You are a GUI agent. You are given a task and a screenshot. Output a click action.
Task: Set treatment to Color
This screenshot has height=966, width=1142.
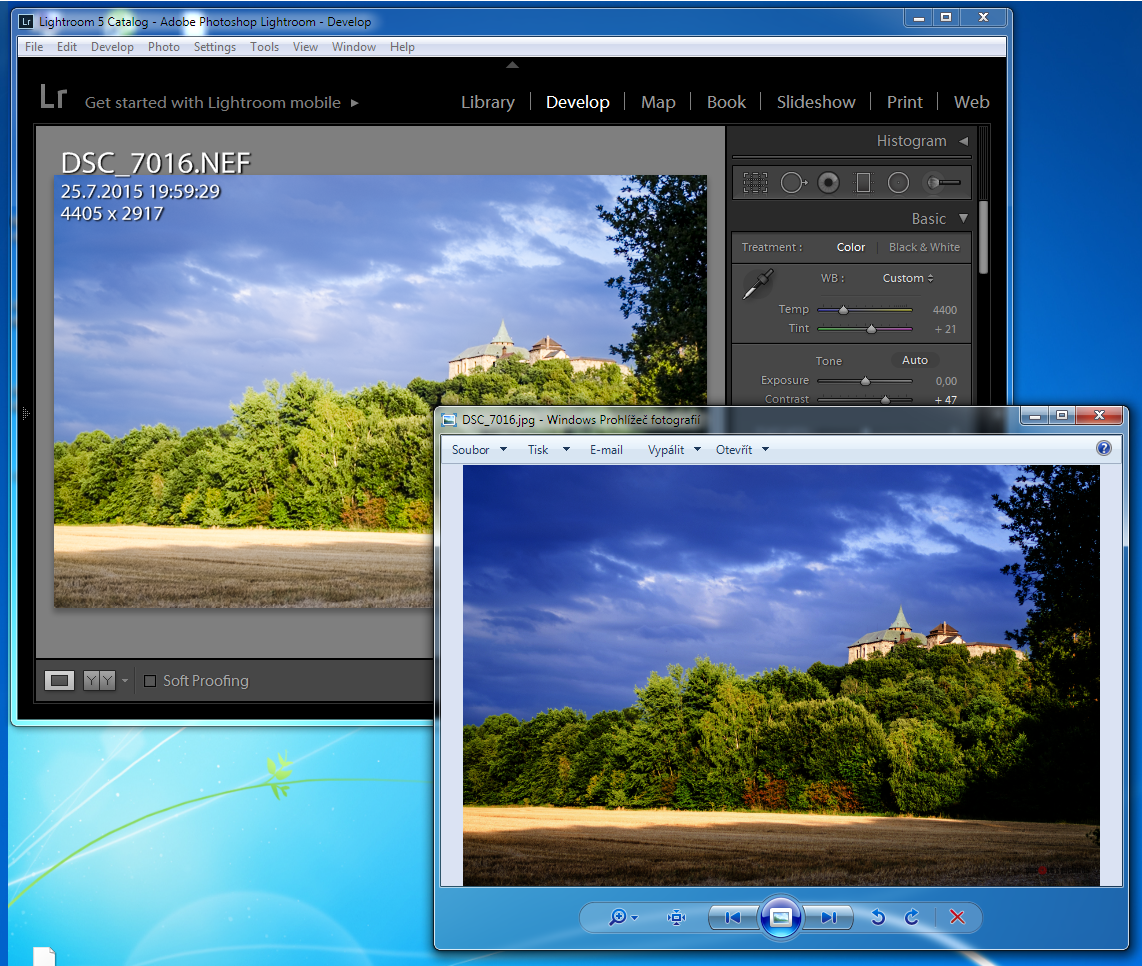pos(851,247)
